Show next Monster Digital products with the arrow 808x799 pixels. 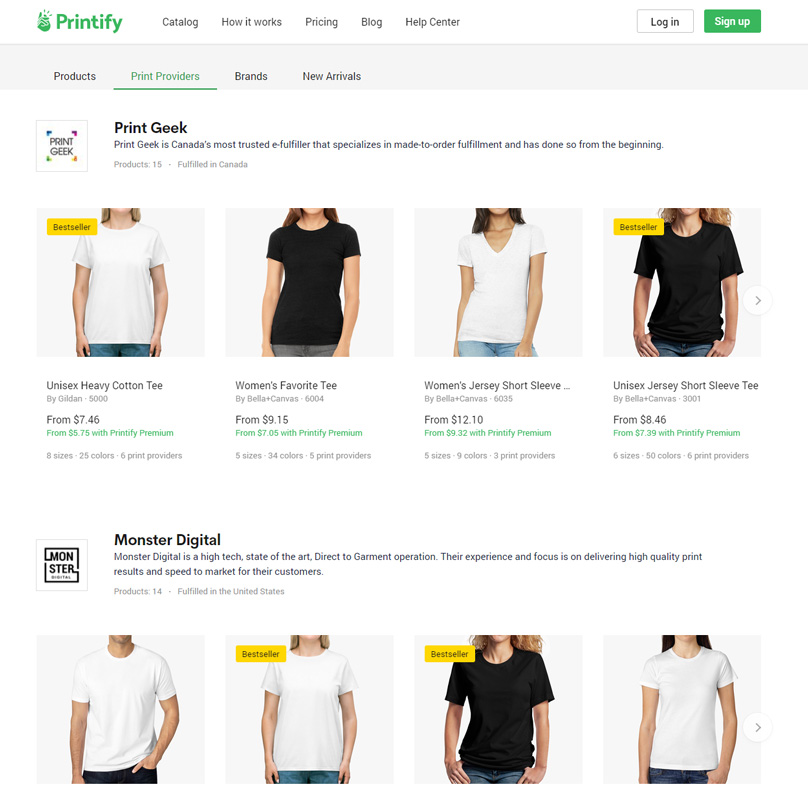click(758, 727)
